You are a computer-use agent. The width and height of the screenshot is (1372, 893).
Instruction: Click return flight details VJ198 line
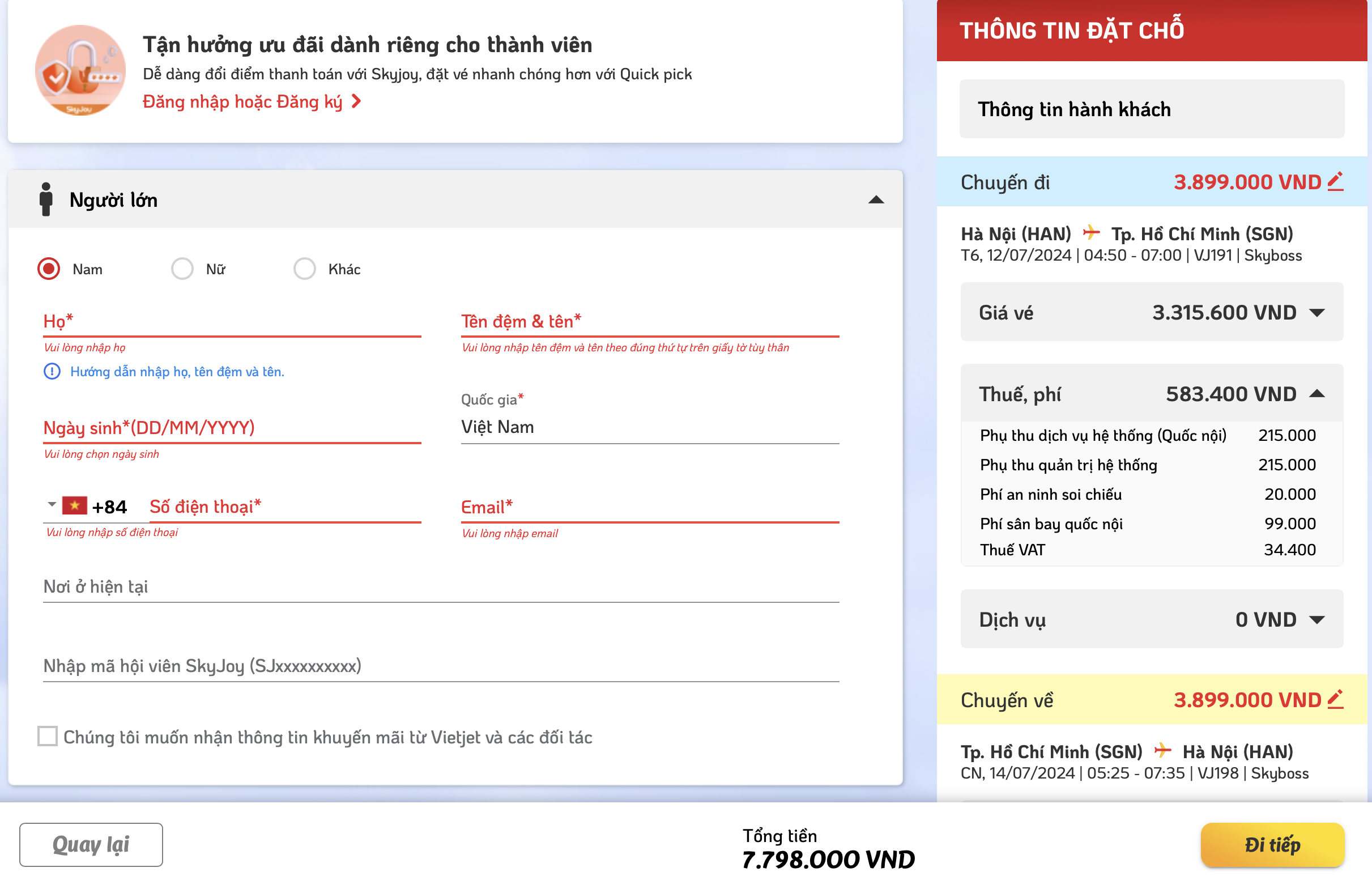coord(1135,773)
